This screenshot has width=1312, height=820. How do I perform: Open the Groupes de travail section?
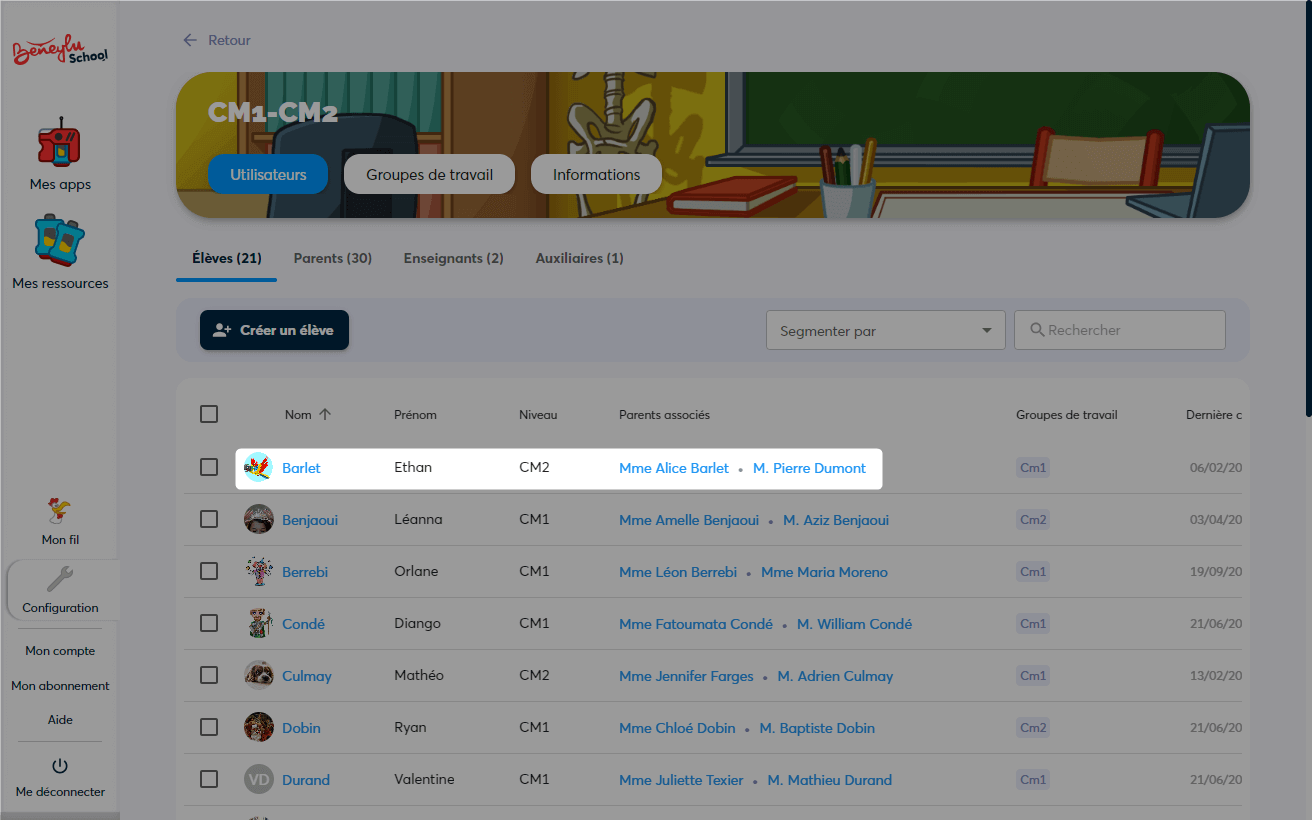click(x=429, y=174)
